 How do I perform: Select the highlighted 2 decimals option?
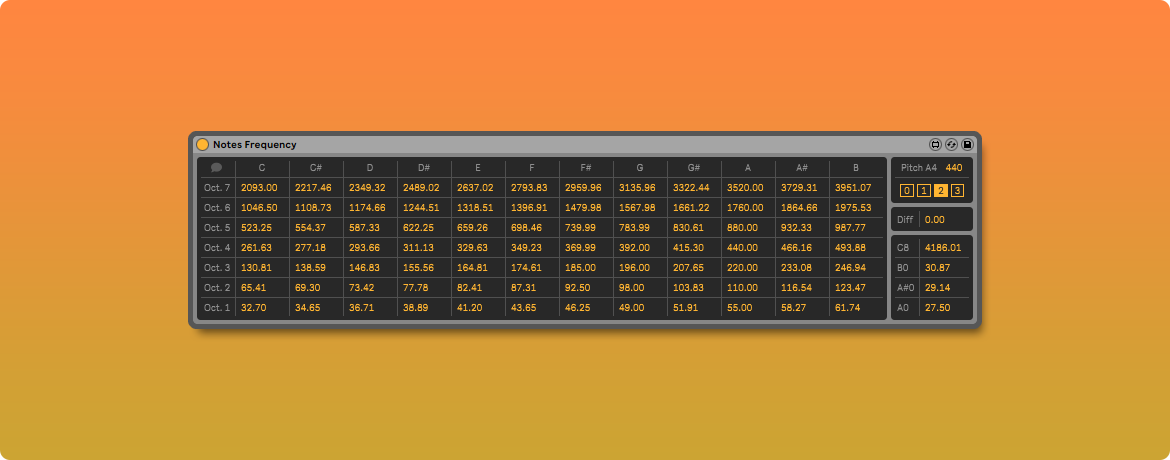pyautogui.click(x=941, y=191)
